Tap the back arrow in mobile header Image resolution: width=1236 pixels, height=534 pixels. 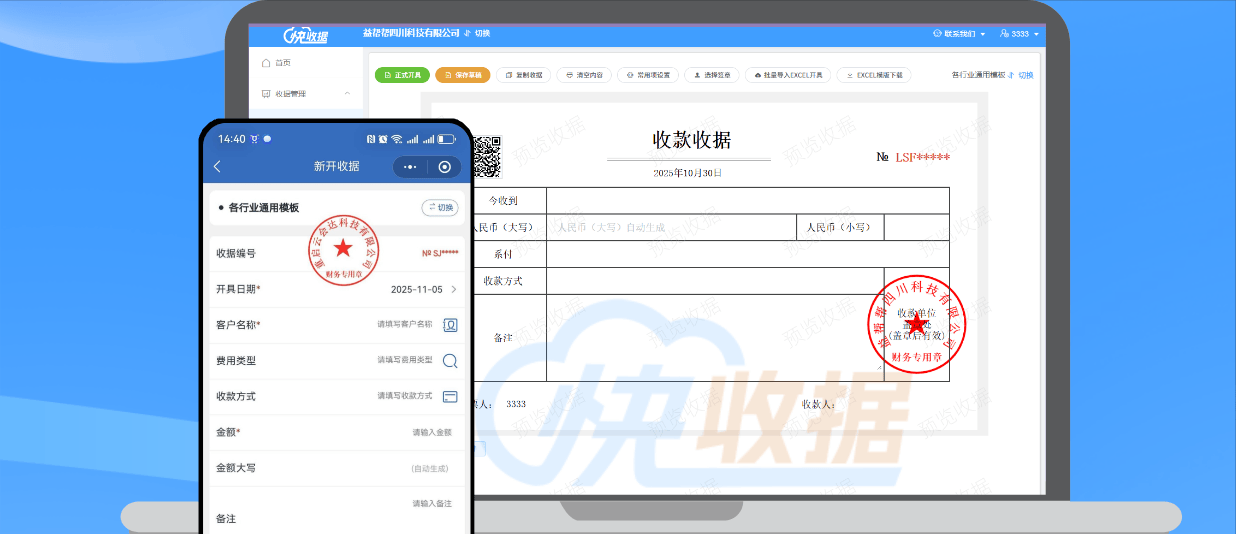218,166
